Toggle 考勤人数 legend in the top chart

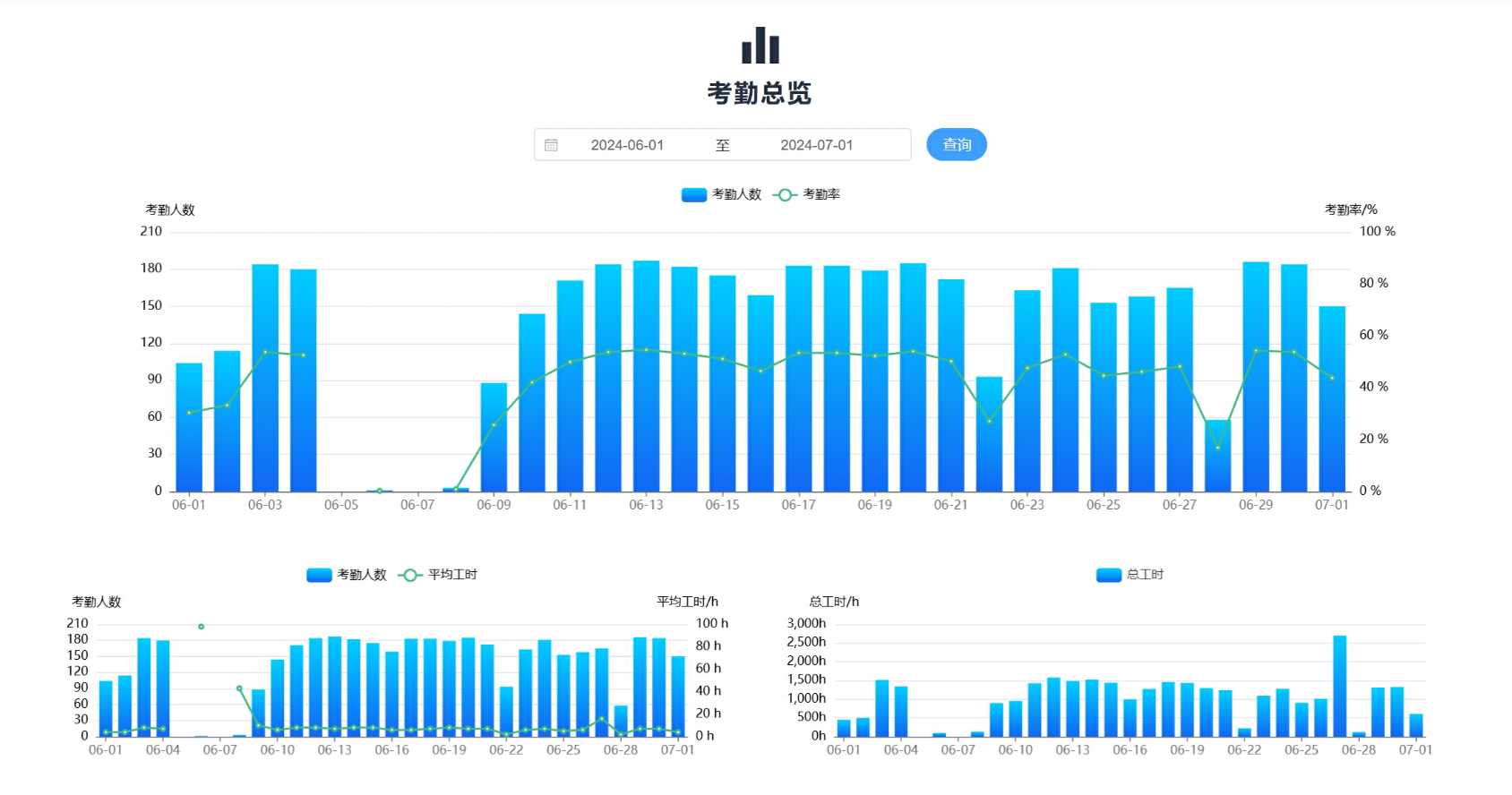(x=721, y=194)
